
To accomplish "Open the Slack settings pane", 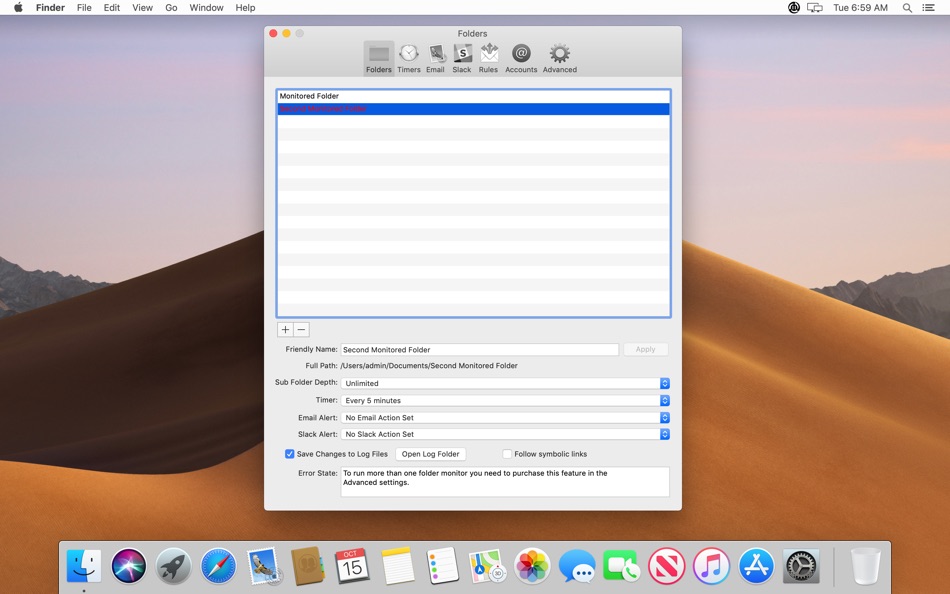I will [462, 59].
